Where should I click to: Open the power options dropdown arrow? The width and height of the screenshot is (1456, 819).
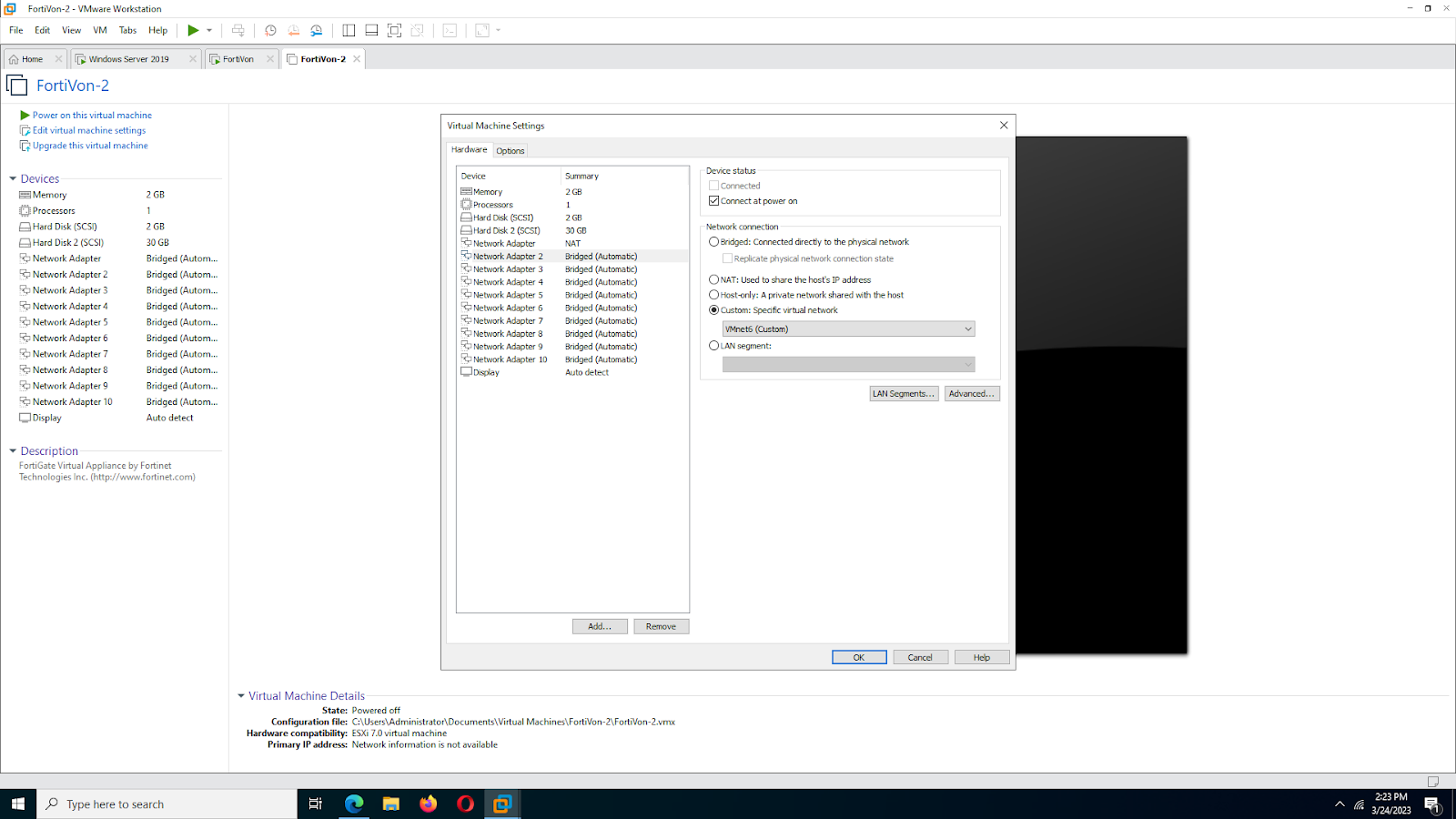tap(209, 30)
